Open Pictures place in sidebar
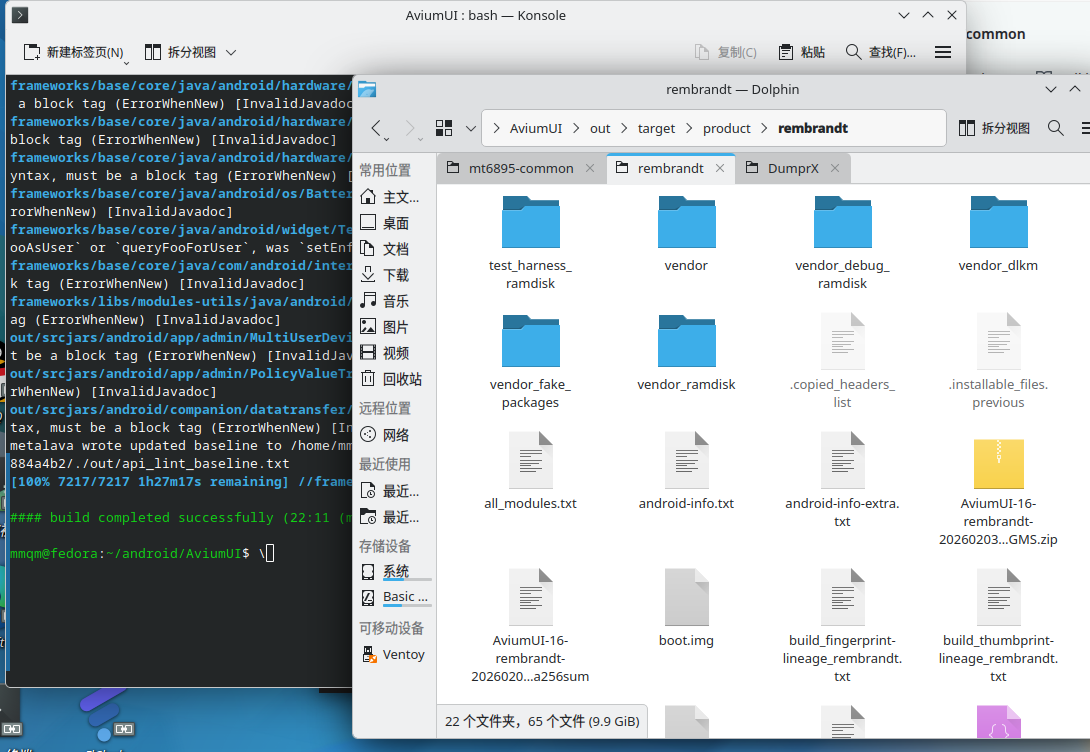The image size is (1090, 752). click(x=393, y=327)
